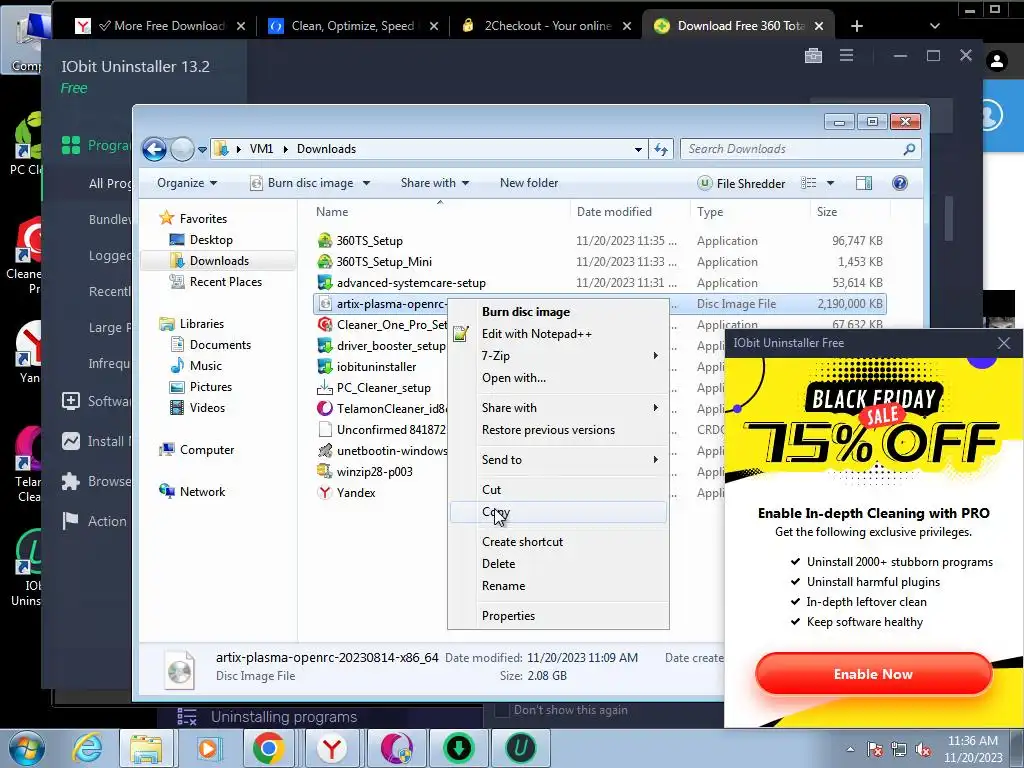Screen dimensions: 1024x768
Task: Expand the address bar history dropdown
Action: [638, 150]
